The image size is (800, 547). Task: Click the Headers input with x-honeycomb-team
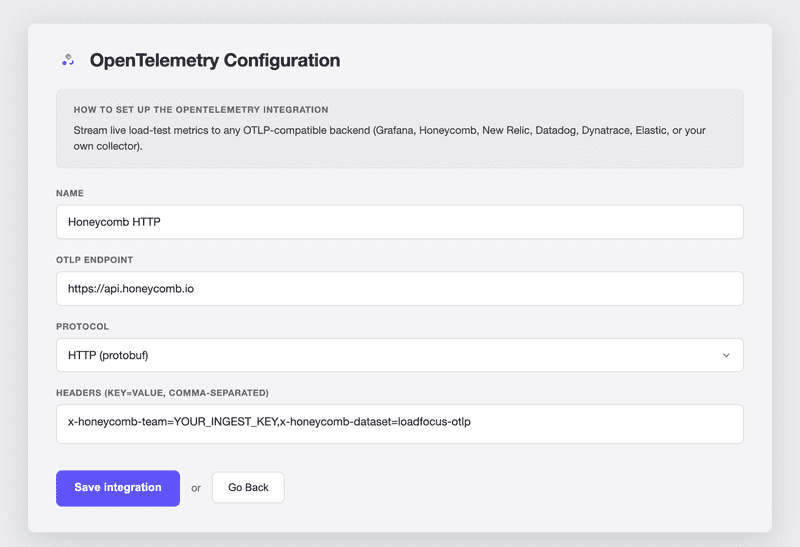point(399,424)
